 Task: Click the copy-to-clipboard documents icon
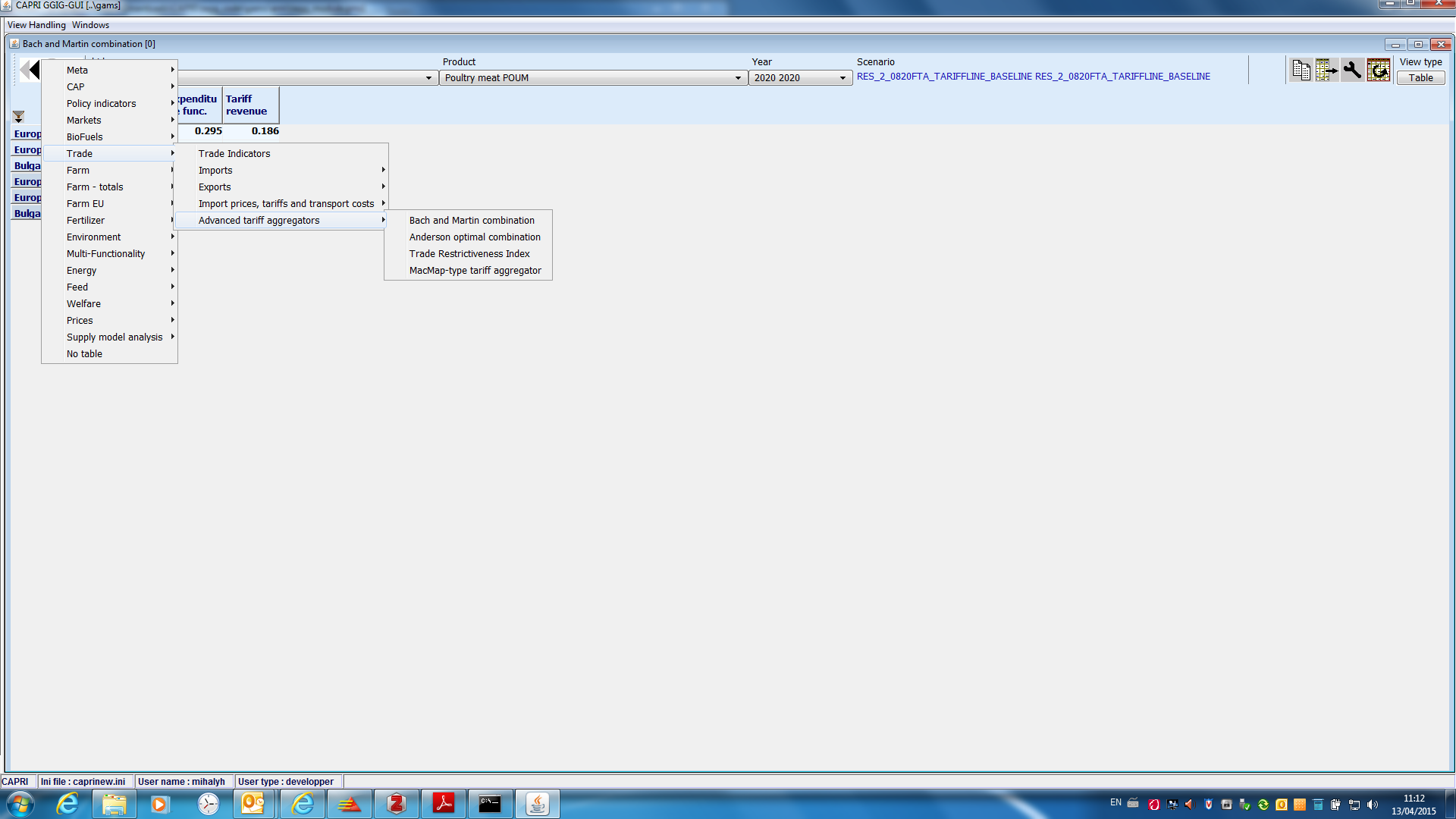tap(1301, 71)
